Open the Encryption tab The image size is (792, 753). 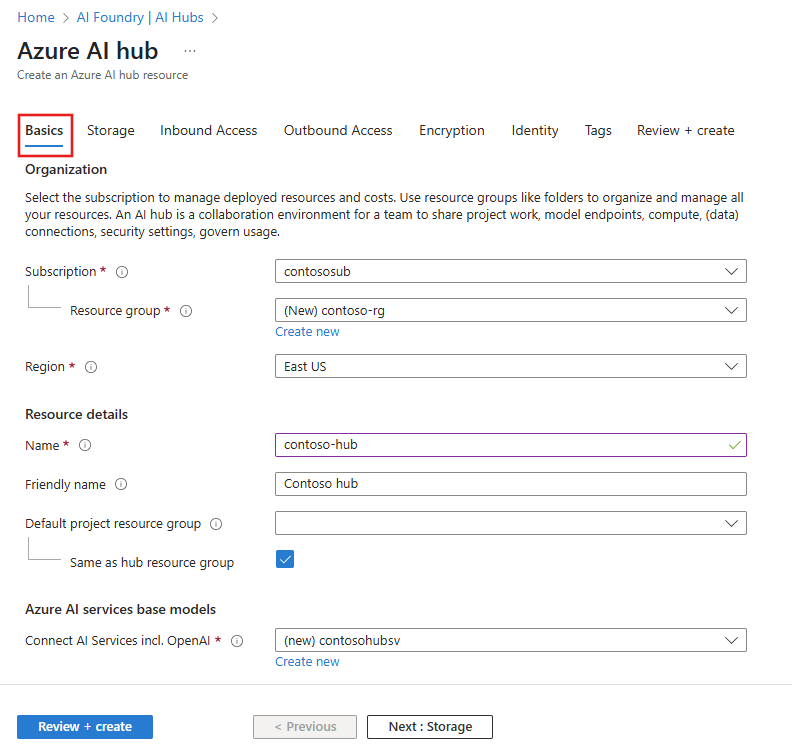click(451, 131)
